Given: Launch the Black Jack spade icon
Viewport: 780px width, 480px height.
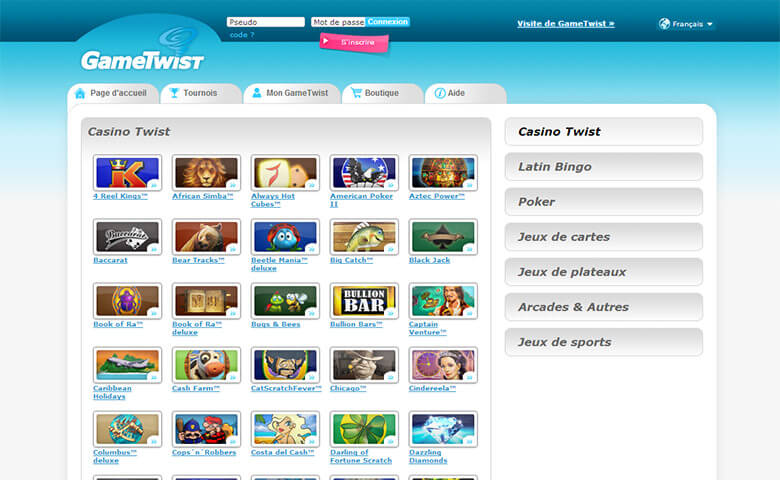Looking at the screenshot, I should coord(443,237).
